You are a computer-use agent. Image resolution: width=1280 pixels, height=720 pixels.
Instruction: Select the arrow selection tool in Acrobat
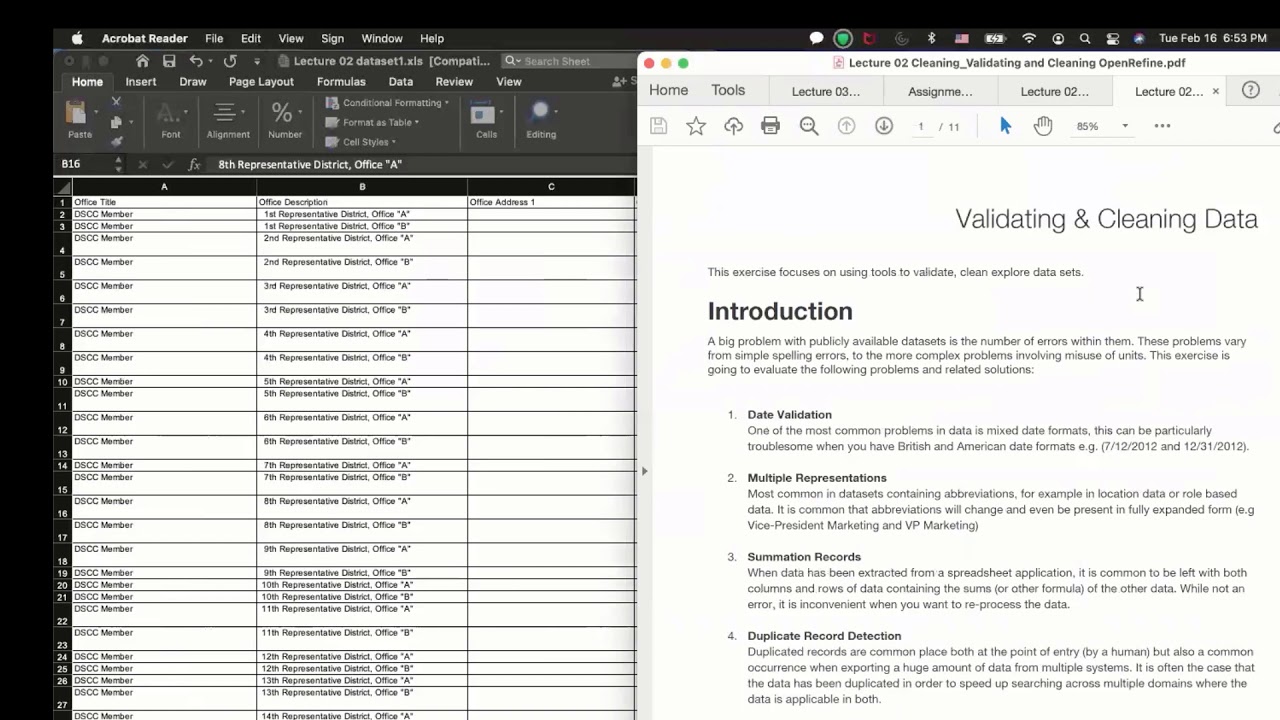tap(1005, 126)
